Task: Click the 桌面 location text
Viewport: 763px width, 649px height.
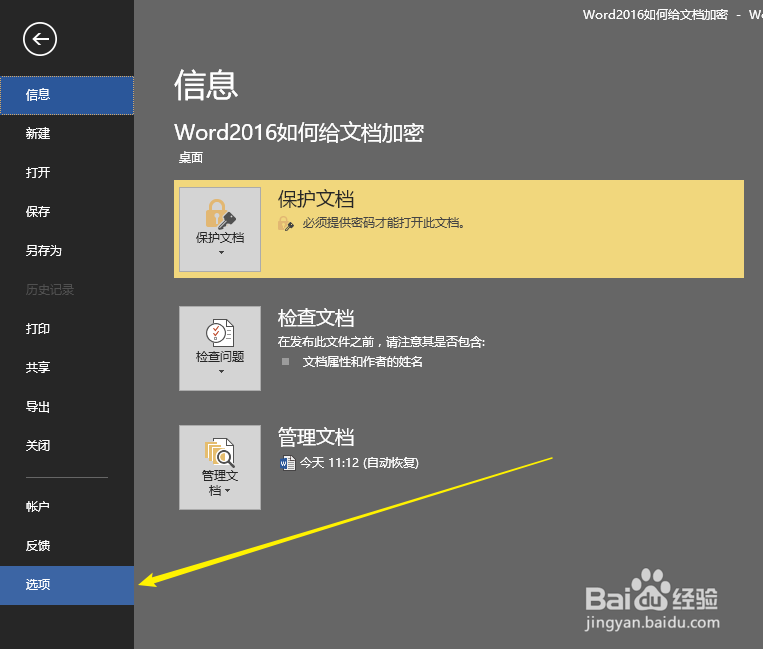Action: point(191,158)
